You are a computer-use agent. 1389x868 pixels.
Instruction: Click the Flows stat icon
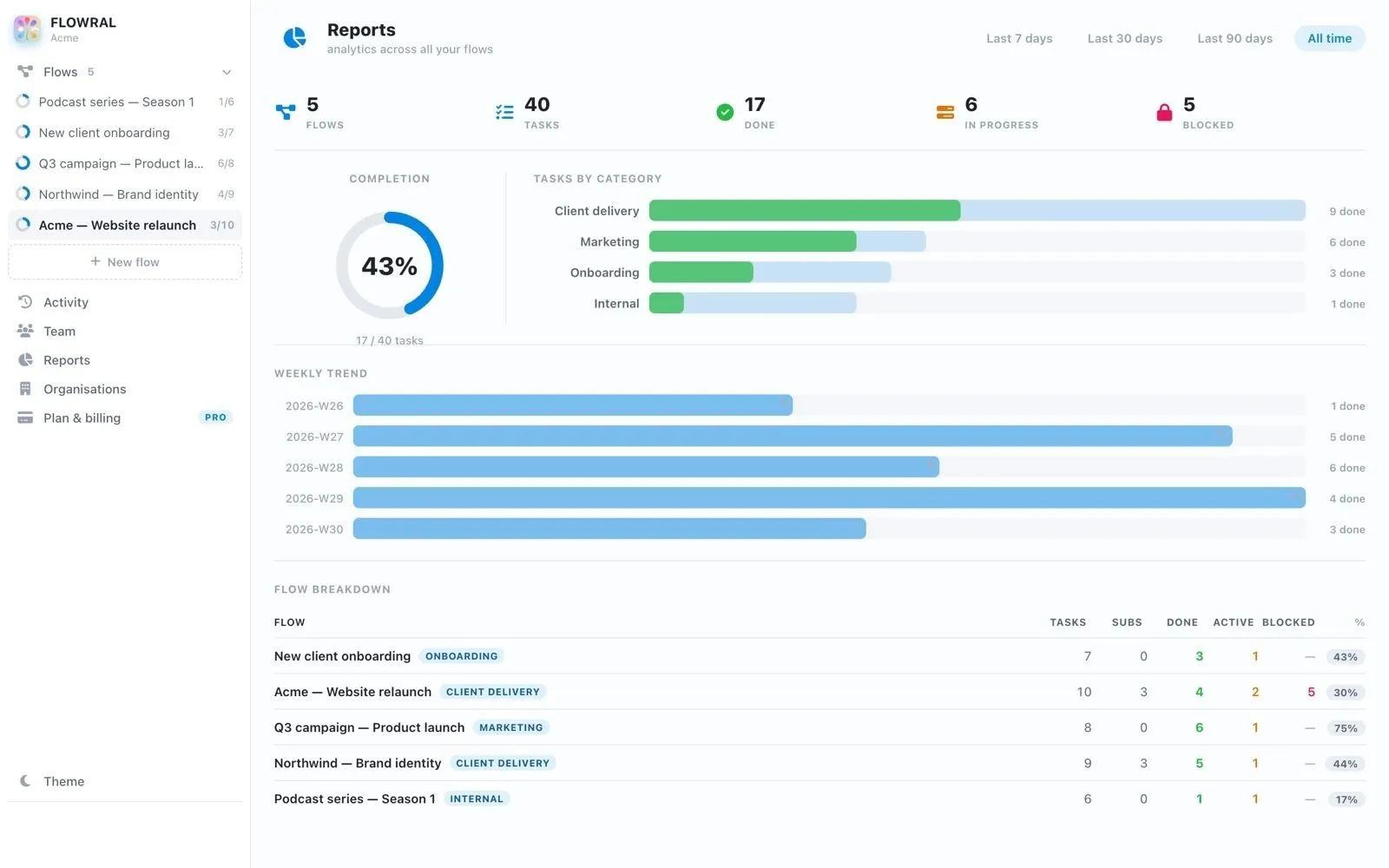tap(286, 112)
